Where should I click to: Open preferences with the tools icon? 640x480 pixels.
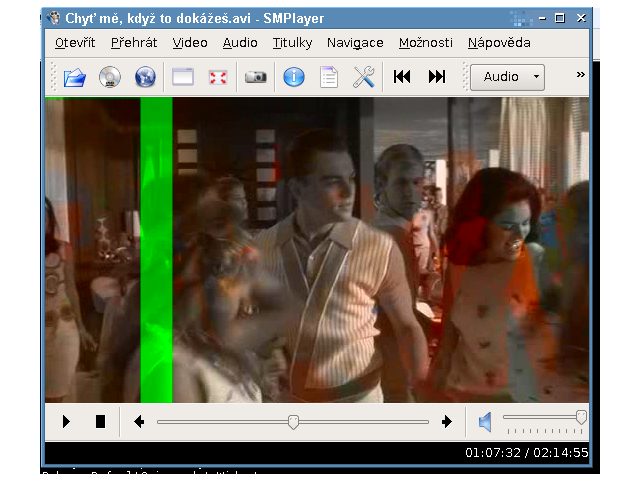(364, 77)
